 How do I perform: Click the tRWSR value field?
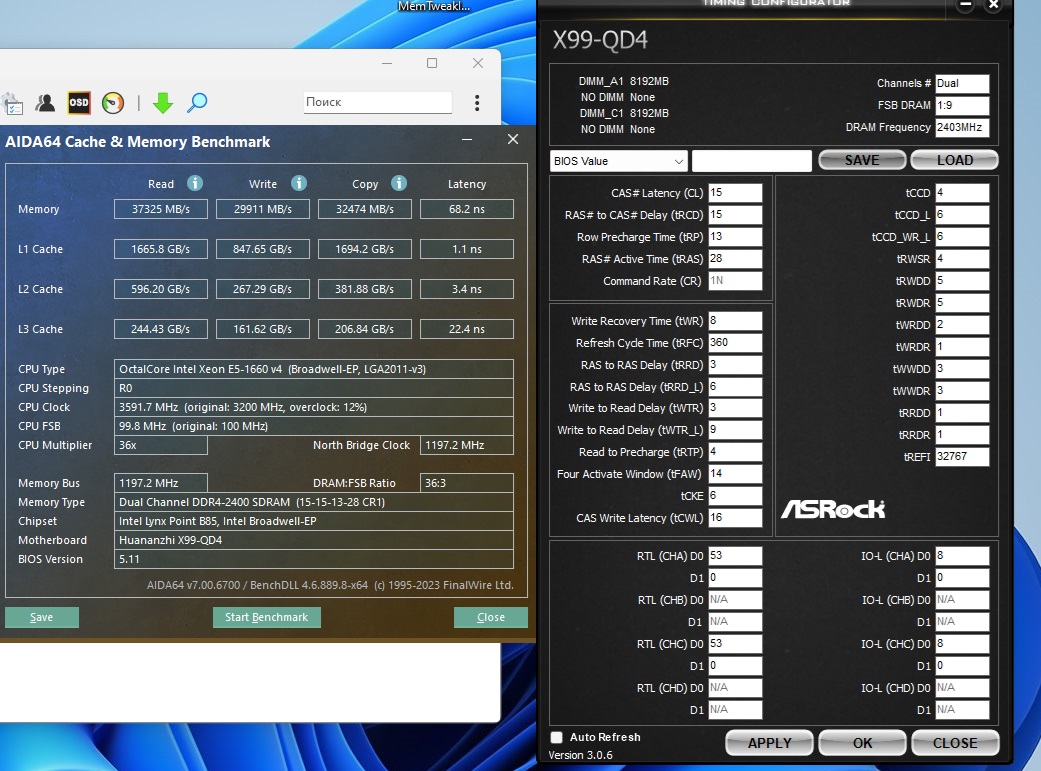click(962, 258)
